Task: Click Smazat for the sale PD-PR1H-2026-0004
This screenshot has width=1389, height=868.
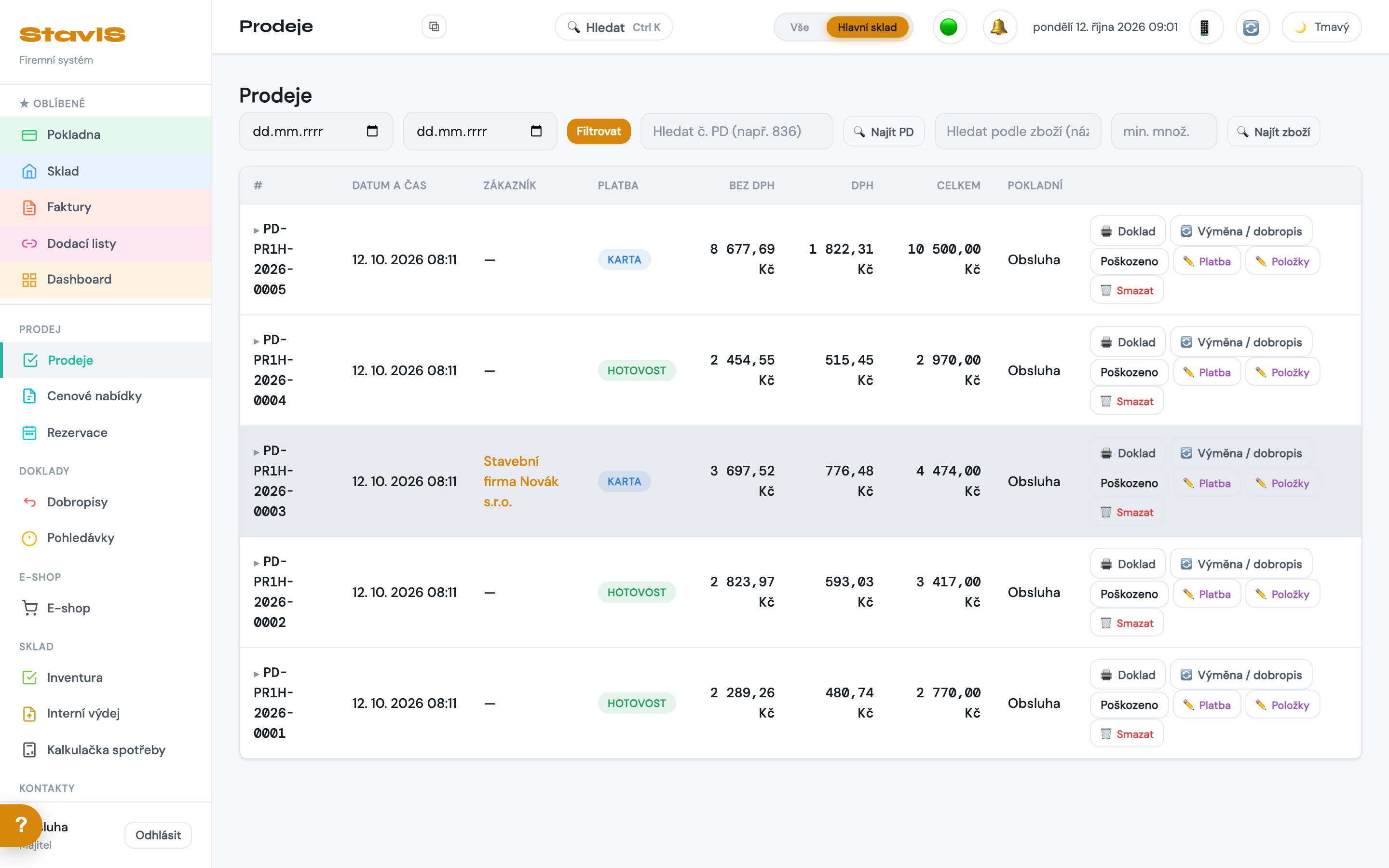Action: [1127, 401]
